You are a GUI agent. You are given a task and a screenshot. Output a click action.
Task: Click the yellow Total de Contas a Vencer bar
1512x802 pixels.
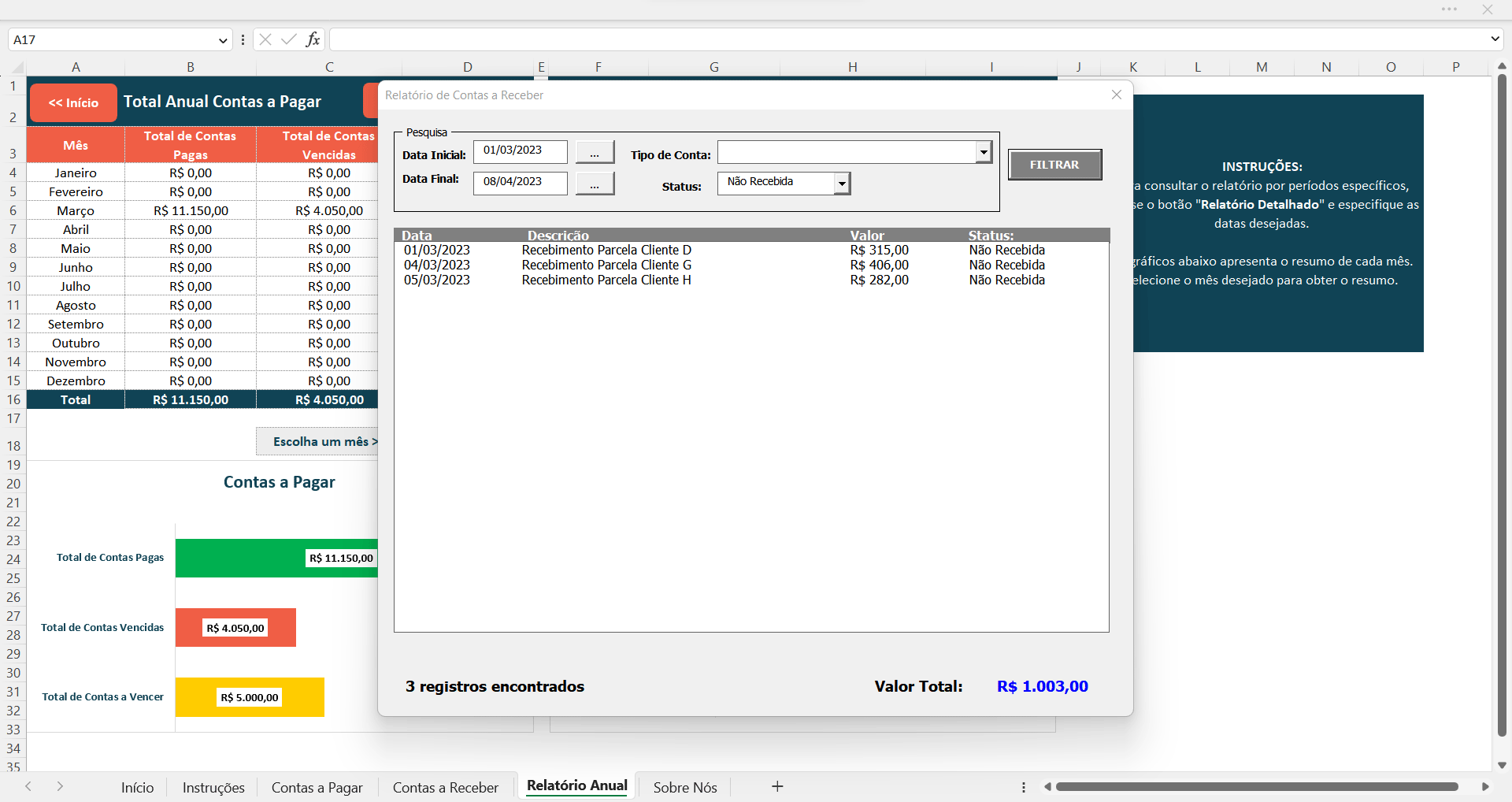[x=250, y=697]
